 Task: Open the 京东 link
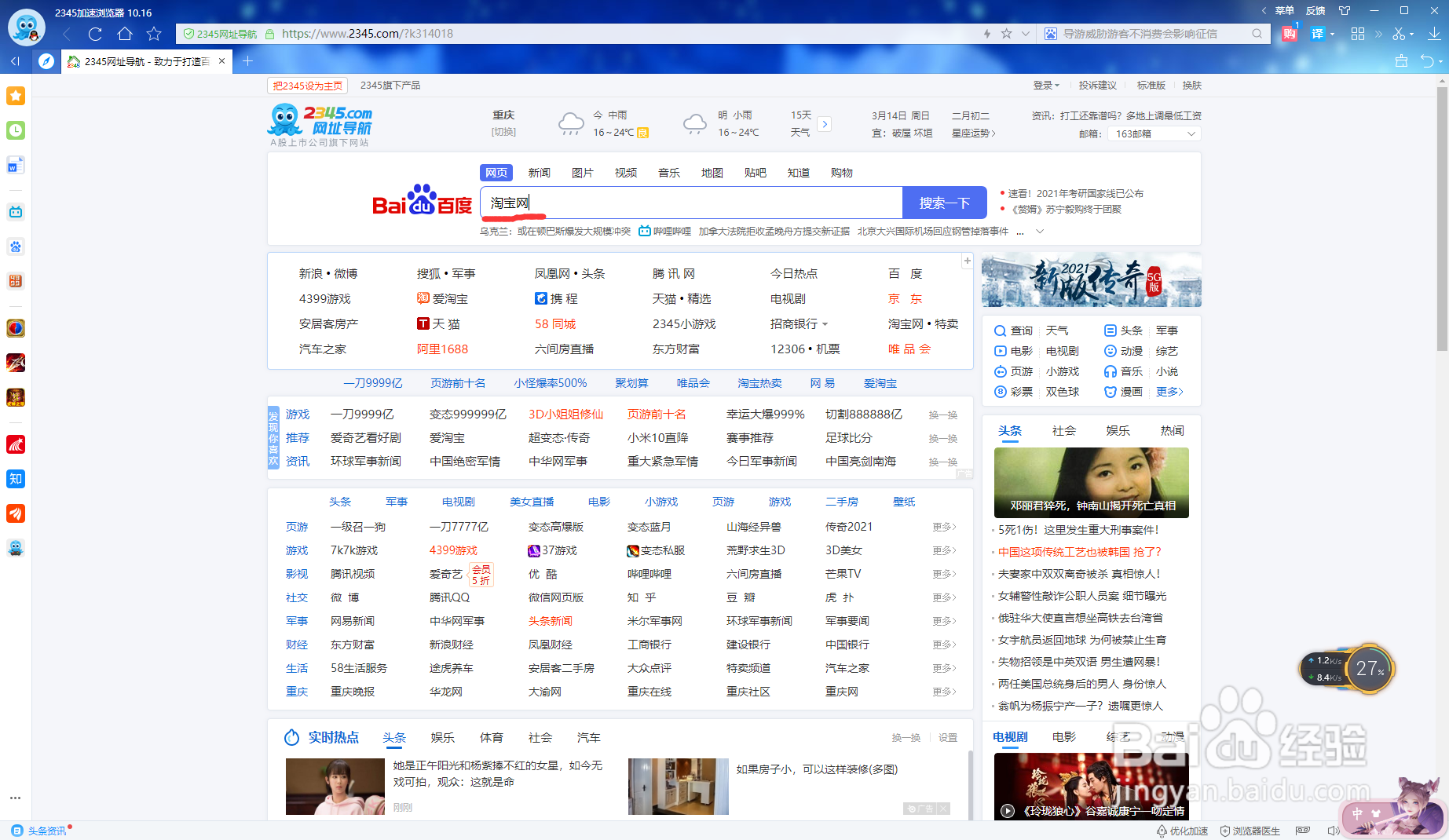tap(905, 299)
